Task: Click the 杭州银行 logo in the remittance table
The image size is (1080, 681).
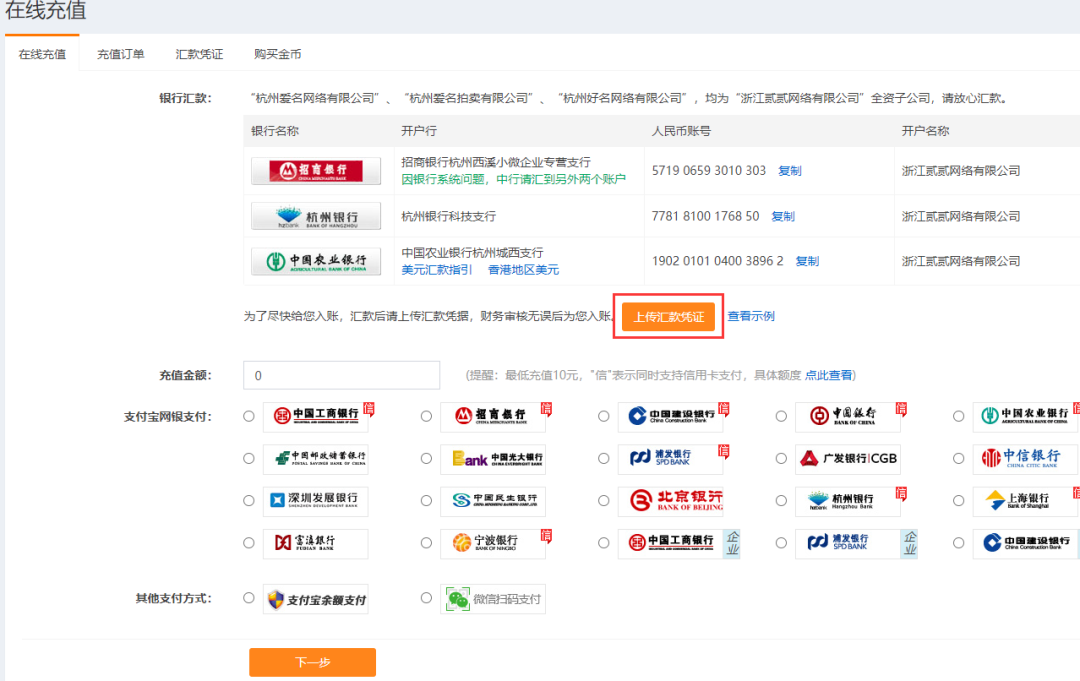Action: pyautogui.click(x=315, y=216)
